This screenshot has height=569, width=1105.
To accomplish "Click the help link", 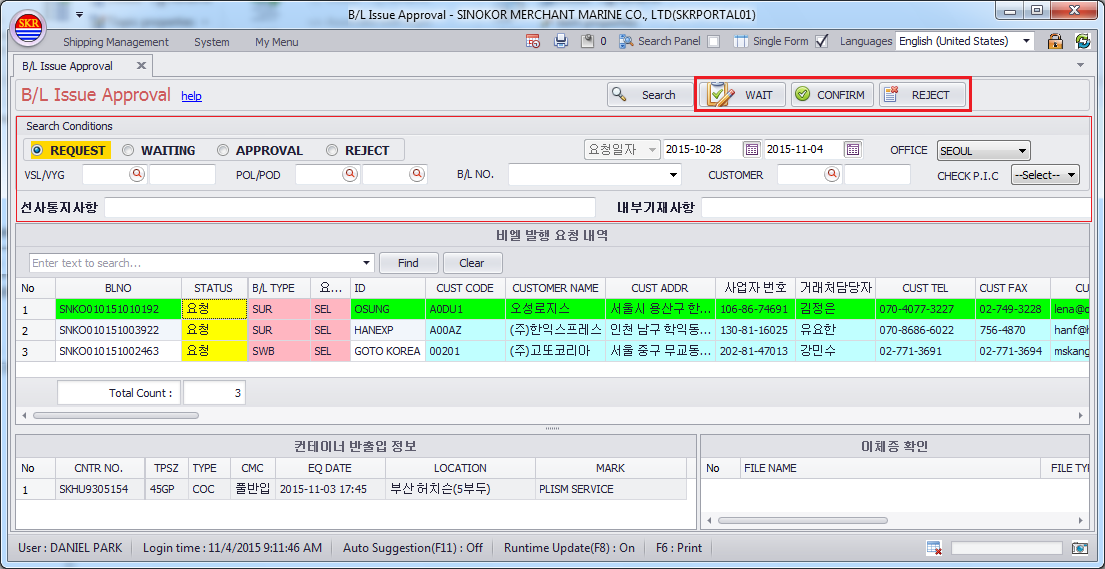I will 191,97.
